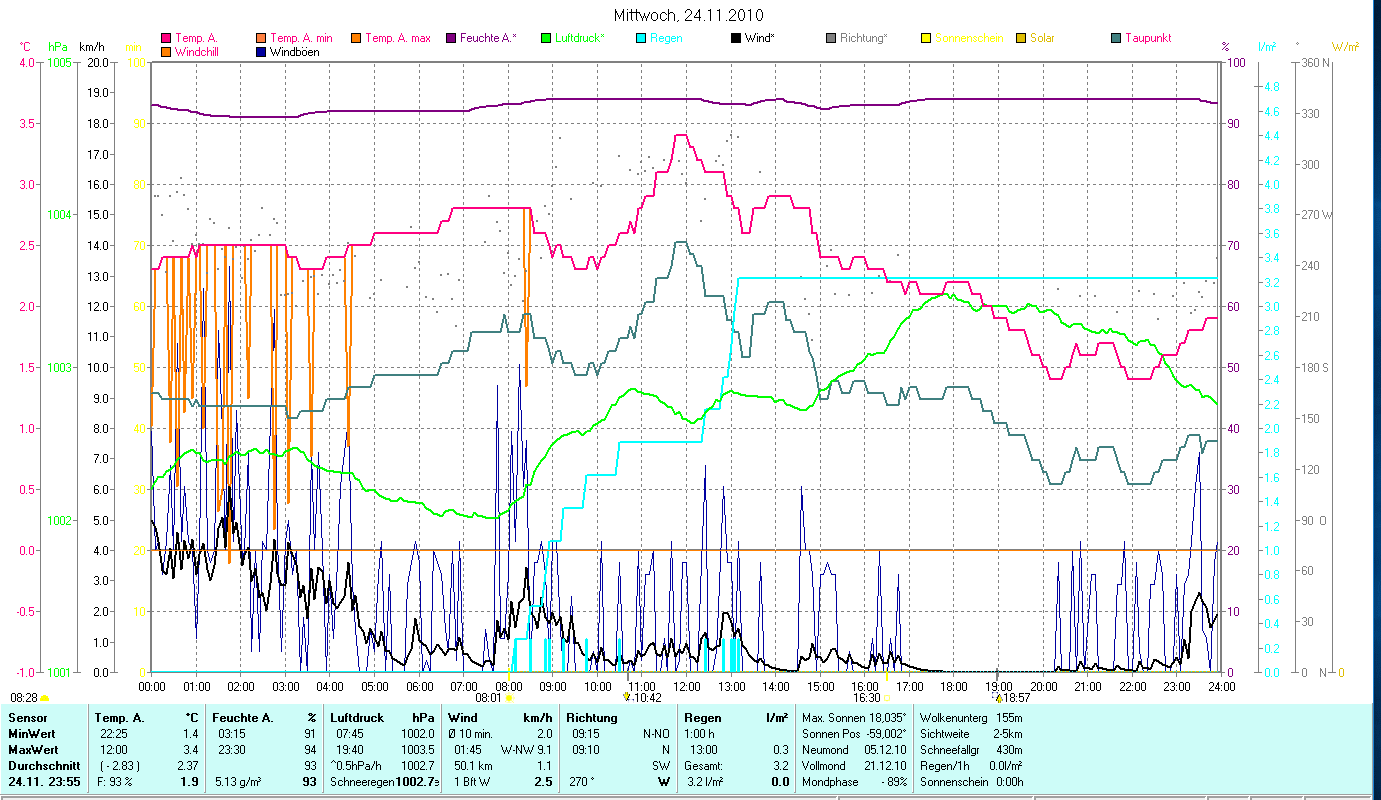Click the 'km/h' axis unit above the chart
Viewport: 1381px width, 800px height.
coord(90,47)
